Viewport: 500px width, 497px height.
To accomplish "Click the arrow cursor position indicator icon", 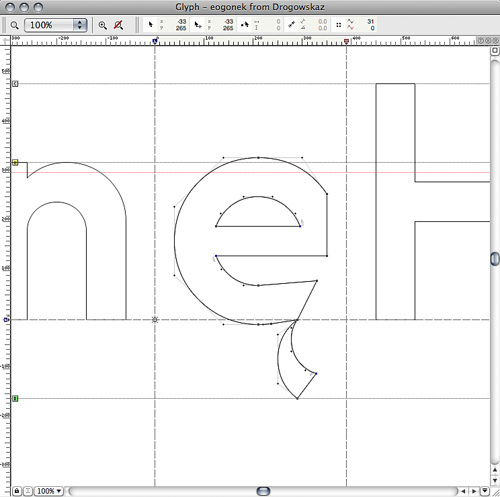I will coord(150,24).
